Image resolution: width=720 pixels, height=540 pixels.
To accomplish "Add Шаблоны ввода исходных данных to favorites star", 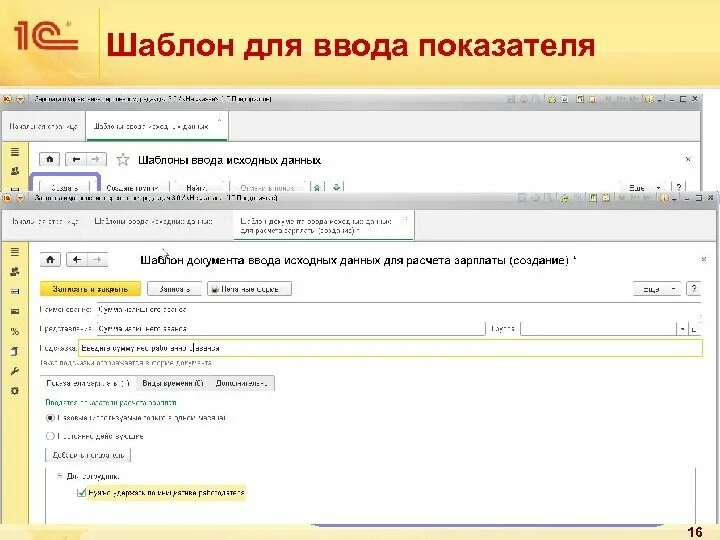I will tap(123, 160).
